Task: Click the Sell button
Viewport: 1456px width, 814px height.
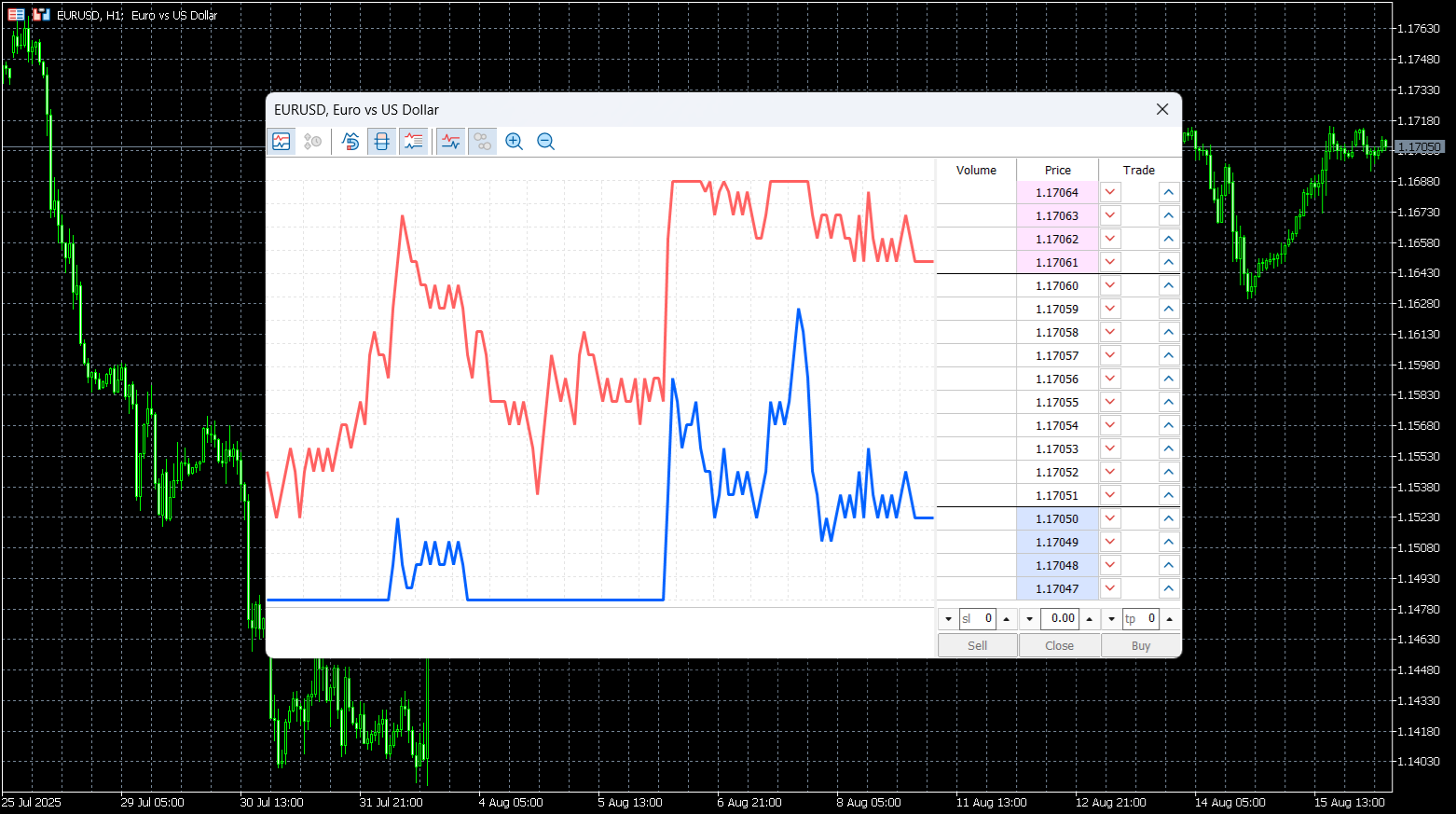Action: tap(978, 645)
